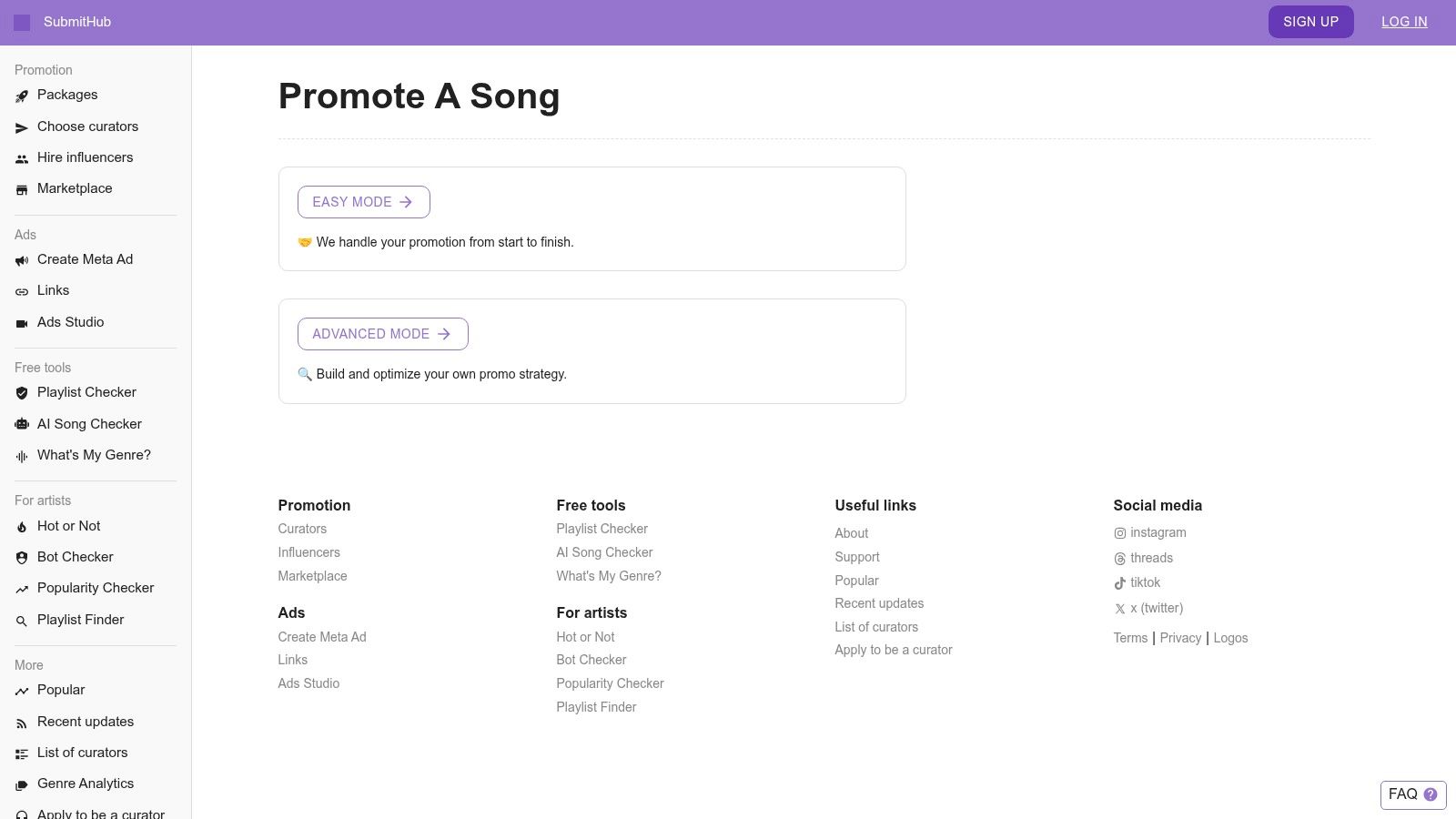Click the shield icon beside Playlist Checker

click(x=22, y=393)
